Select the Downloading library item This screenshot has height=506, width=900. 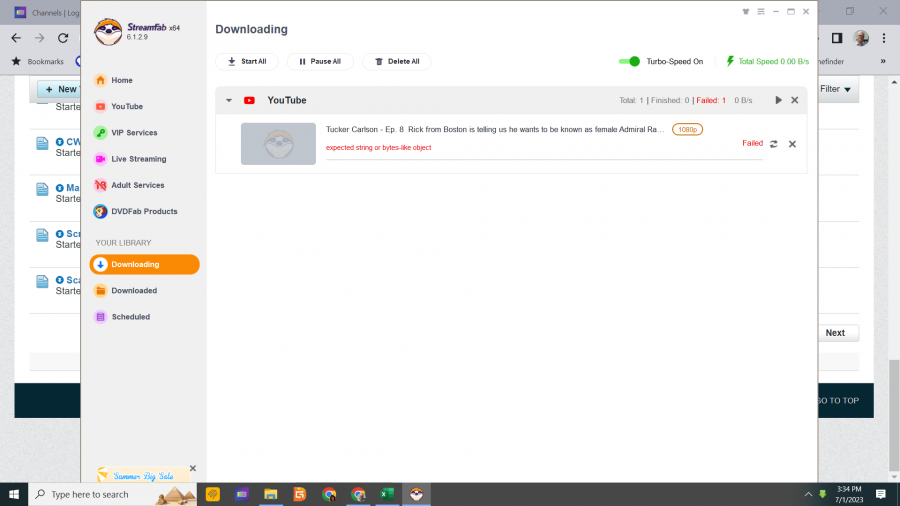coord(145,264)
